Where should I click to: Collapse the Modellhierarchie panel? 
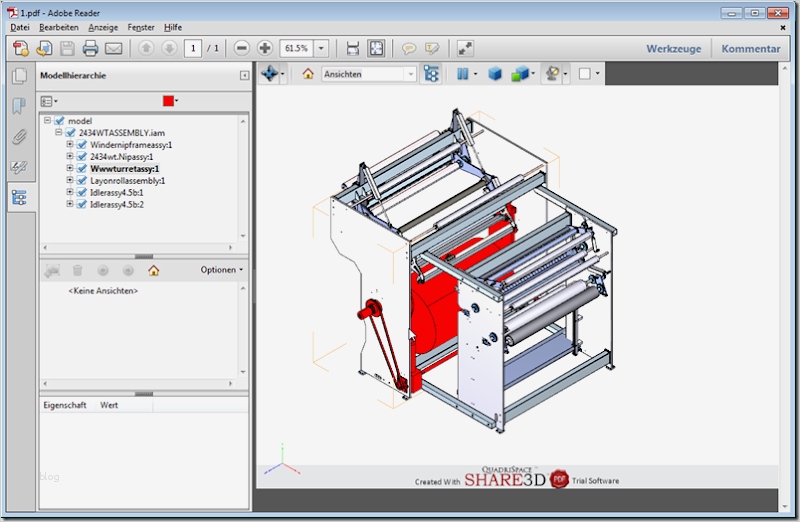click(244, 76)
